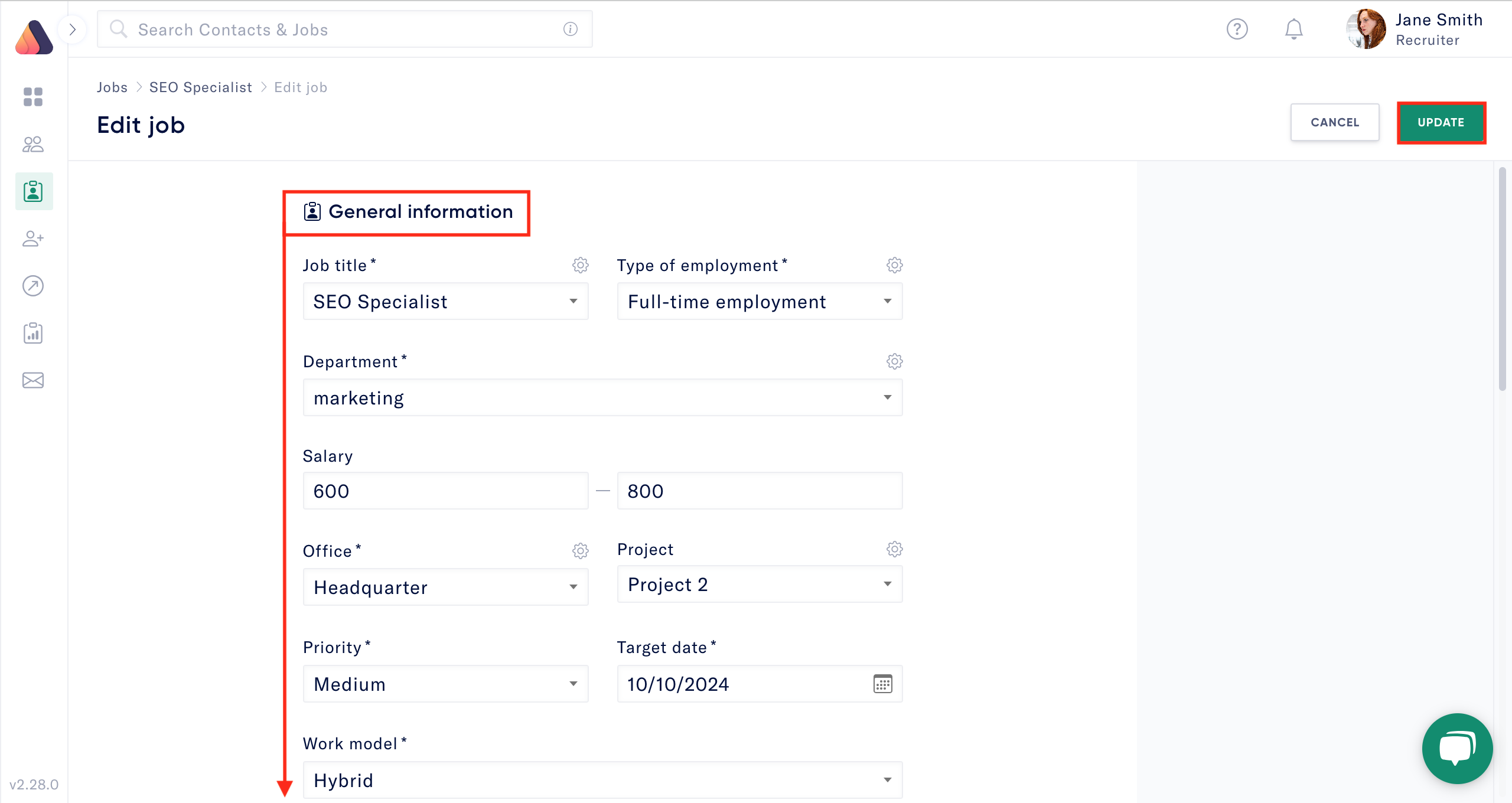Open the mail envelope icon in sidebar
This screenshot has height=803, width=1512.
pyautogui.click(x=33, y=380)
